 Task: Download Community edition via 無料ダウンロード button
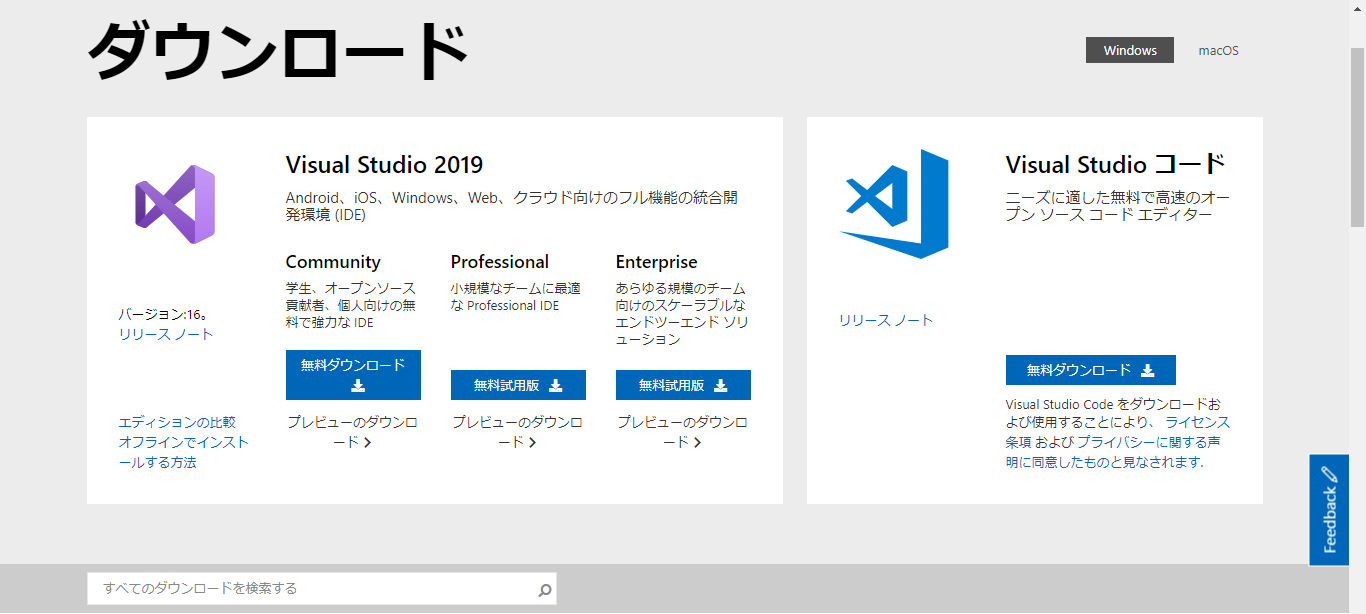click(353, 375)
